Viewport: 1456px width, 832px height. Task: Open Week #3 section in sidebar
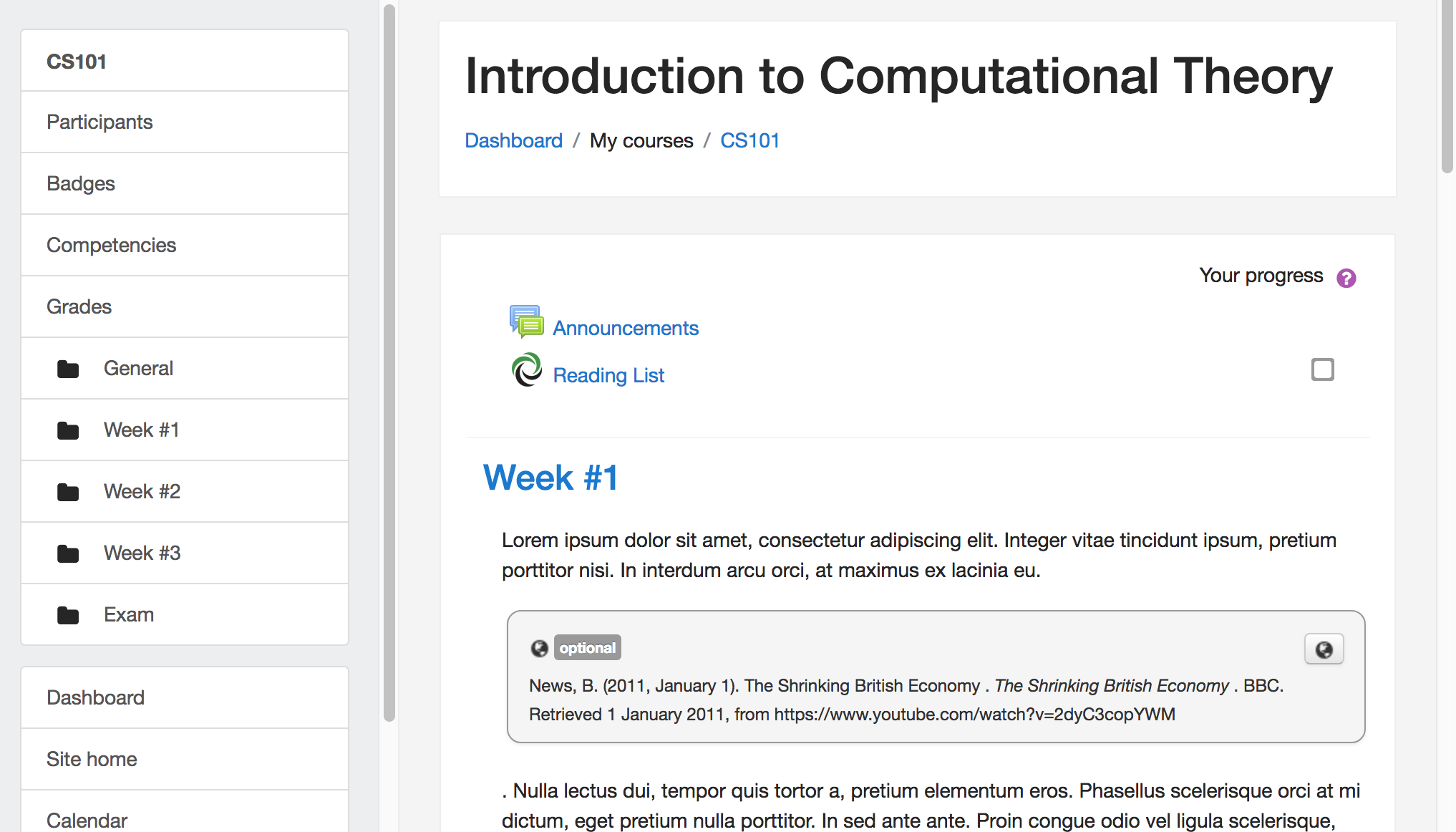(142, 553)
